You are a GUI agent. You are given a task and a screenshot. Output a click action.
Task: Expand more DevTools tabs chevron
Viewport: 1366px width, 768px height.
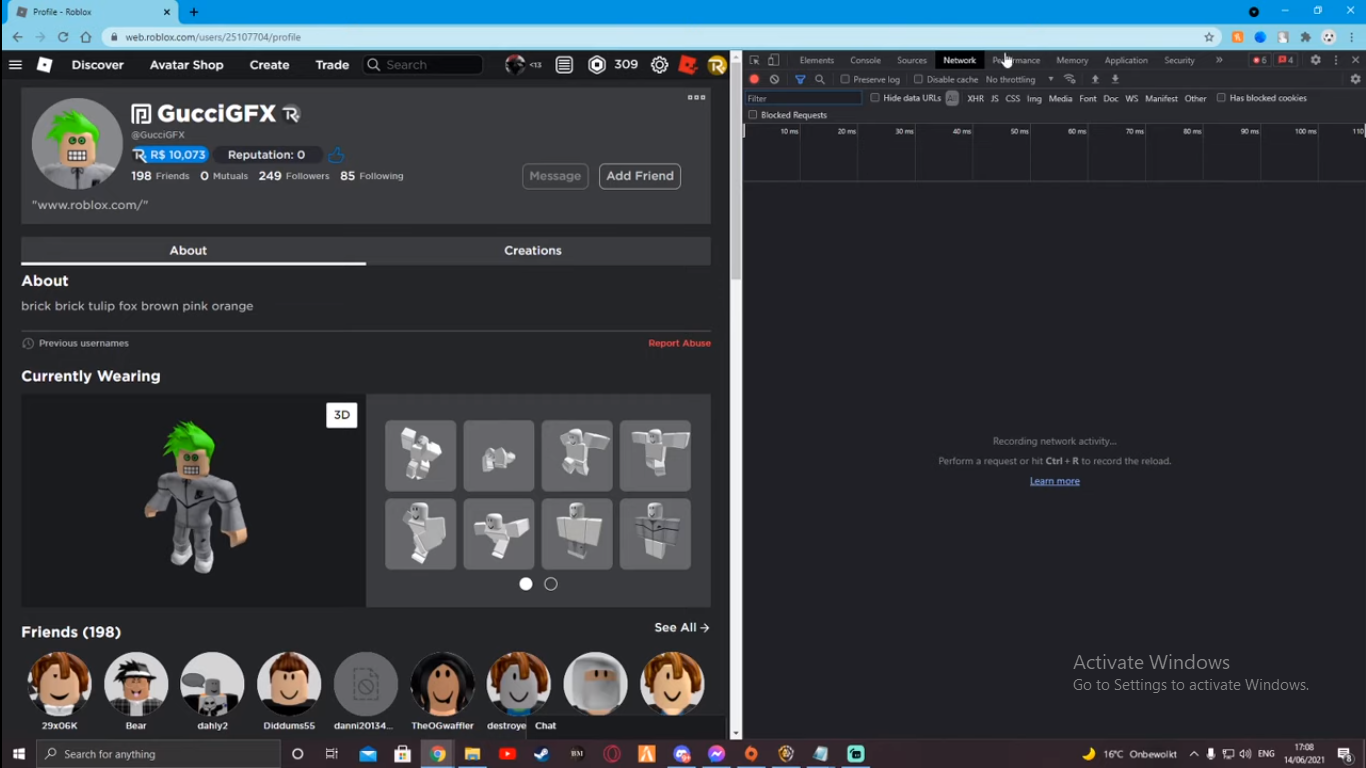coord(1219,60)
